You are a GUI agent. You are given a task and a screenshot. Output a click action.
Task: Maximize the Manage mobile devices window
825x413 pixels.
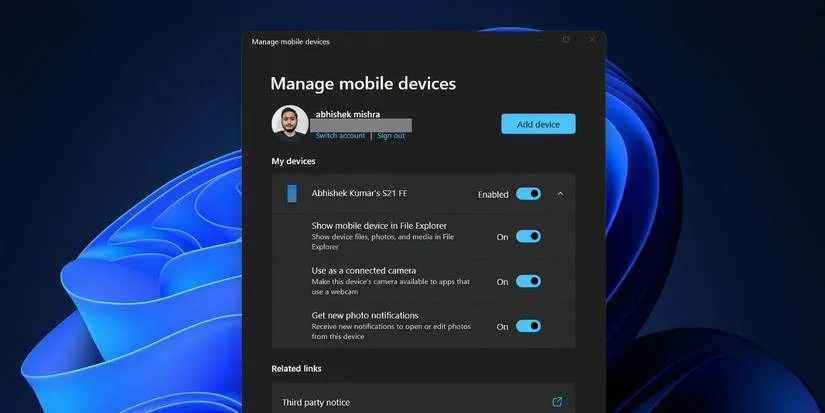click(566, 40)
